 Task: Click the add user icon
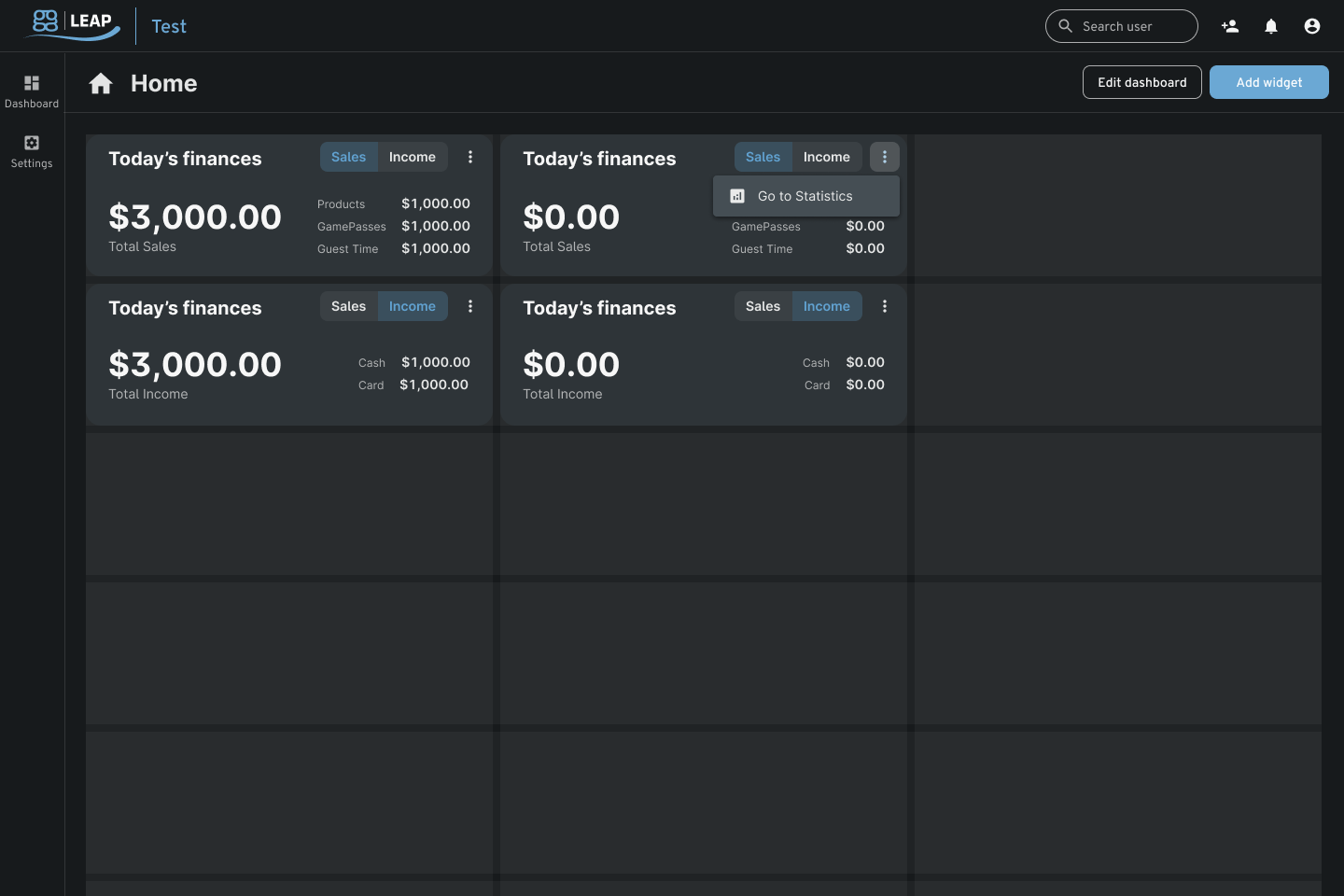(x=1230, y=26)
